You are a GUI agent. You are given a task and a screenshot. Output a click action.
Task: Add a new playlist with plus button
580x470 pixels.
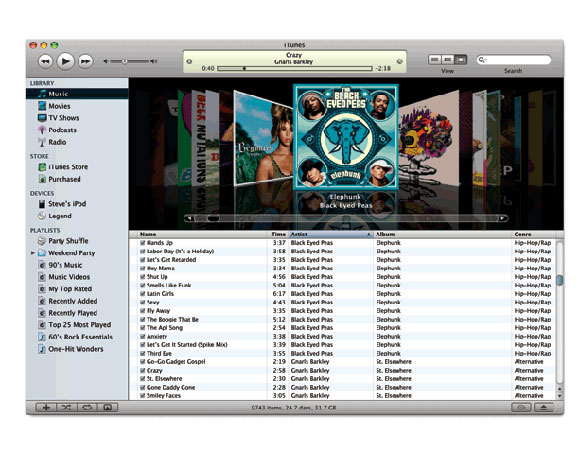click(x=46, y=407)
